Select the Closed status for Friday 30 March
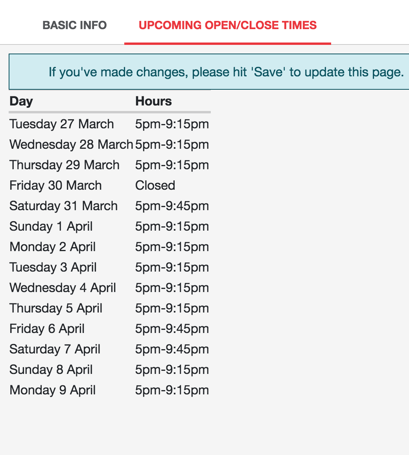This screenshot has width=409, height=455. pyautogui.click(x=155, y=185)
